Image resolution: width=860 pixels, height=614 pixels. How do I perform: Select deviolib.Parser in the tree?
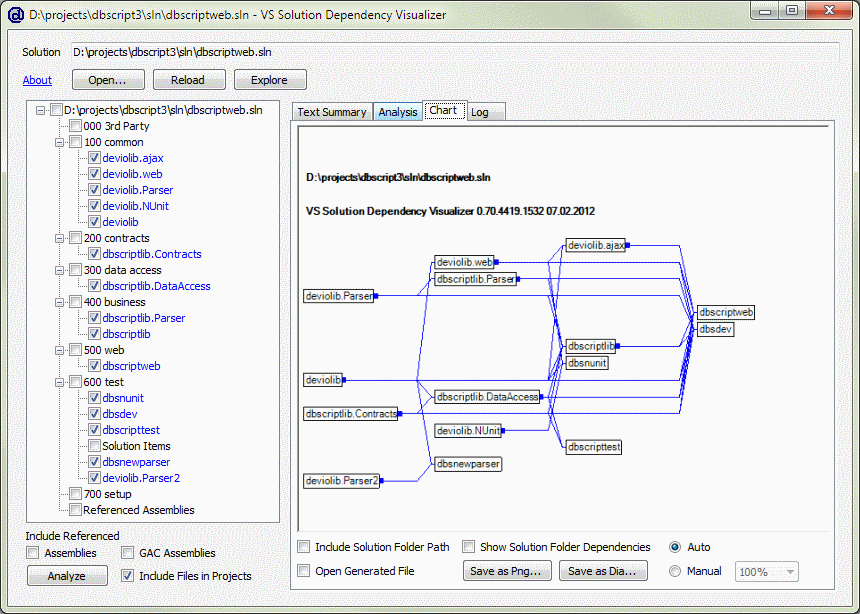pyautogui.click(x=138, y=190)
